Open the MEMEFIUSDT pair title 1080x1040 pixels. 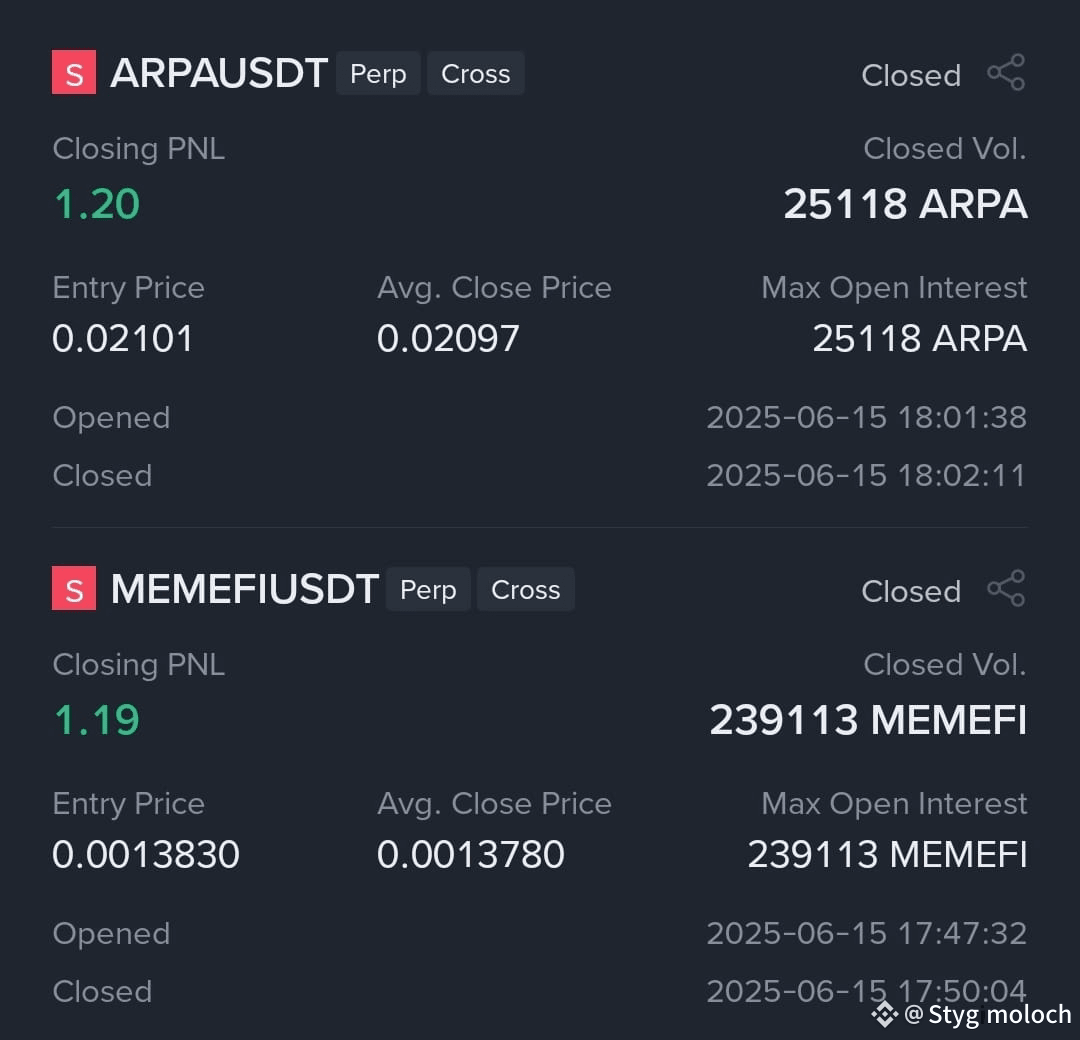(x=245, y=589)
